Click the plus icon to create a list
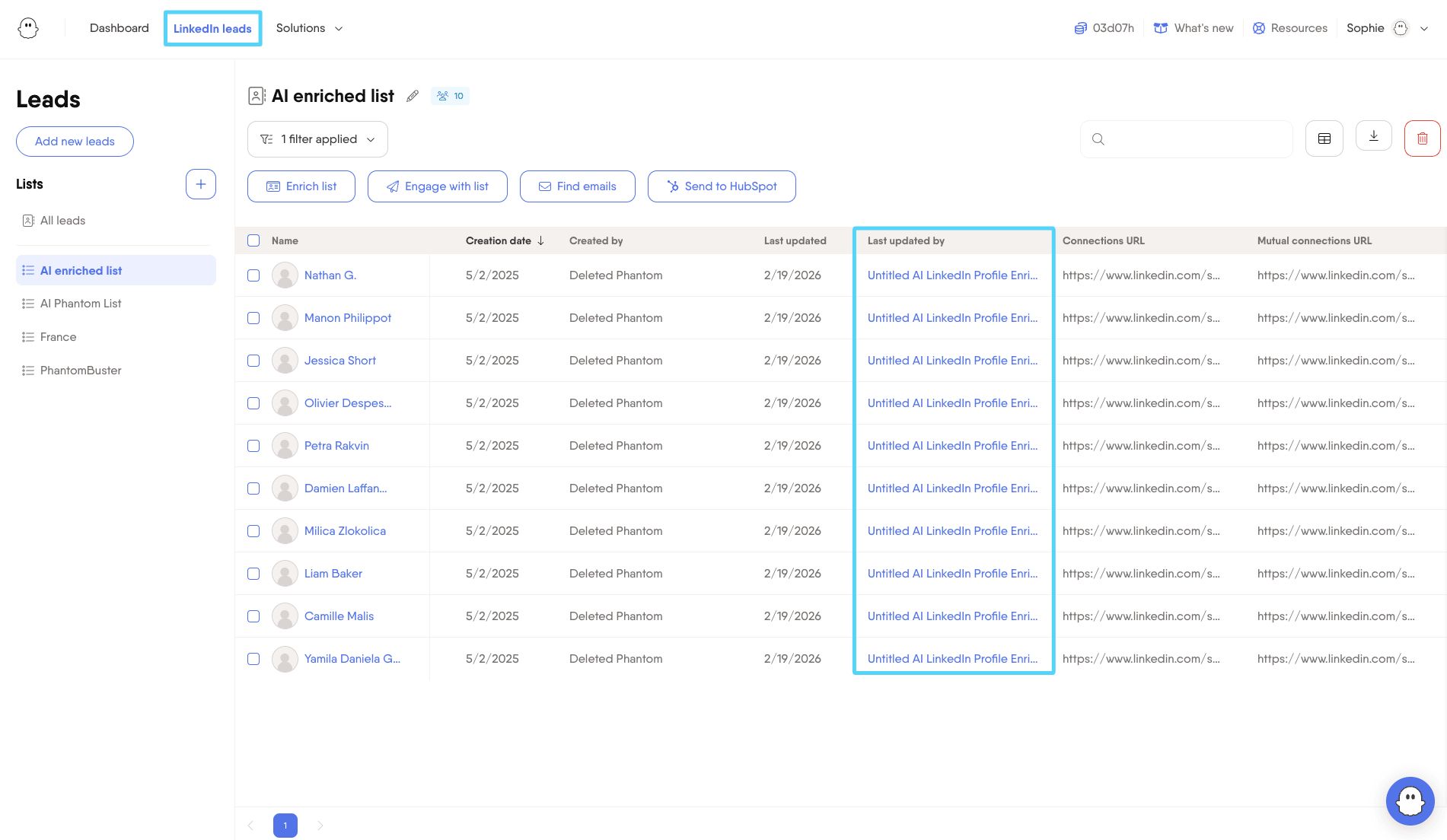 click(201, 184)
